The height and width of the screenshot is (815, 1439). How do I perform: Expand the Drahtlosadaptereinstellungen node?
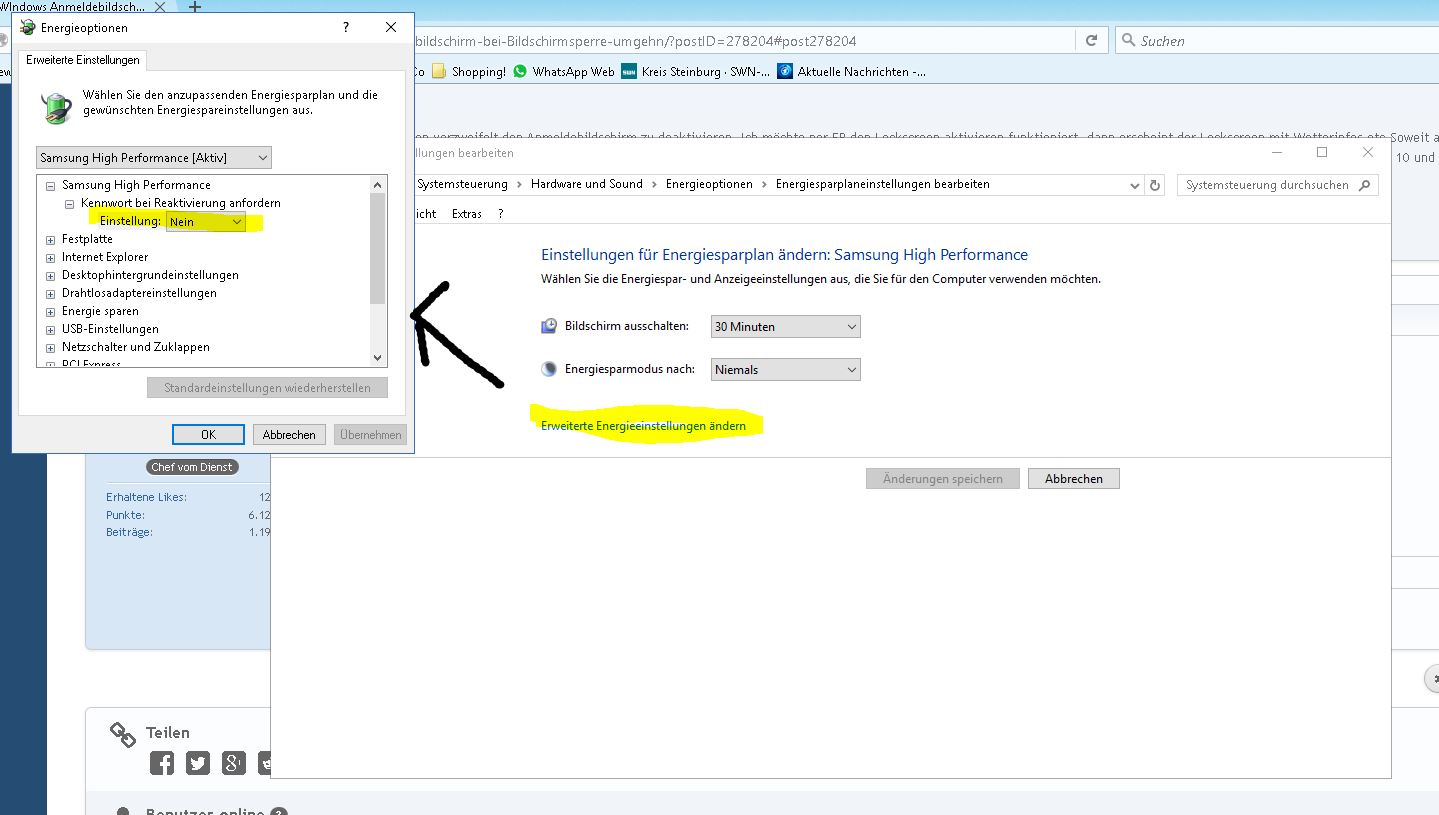click(x=51, y=293)
